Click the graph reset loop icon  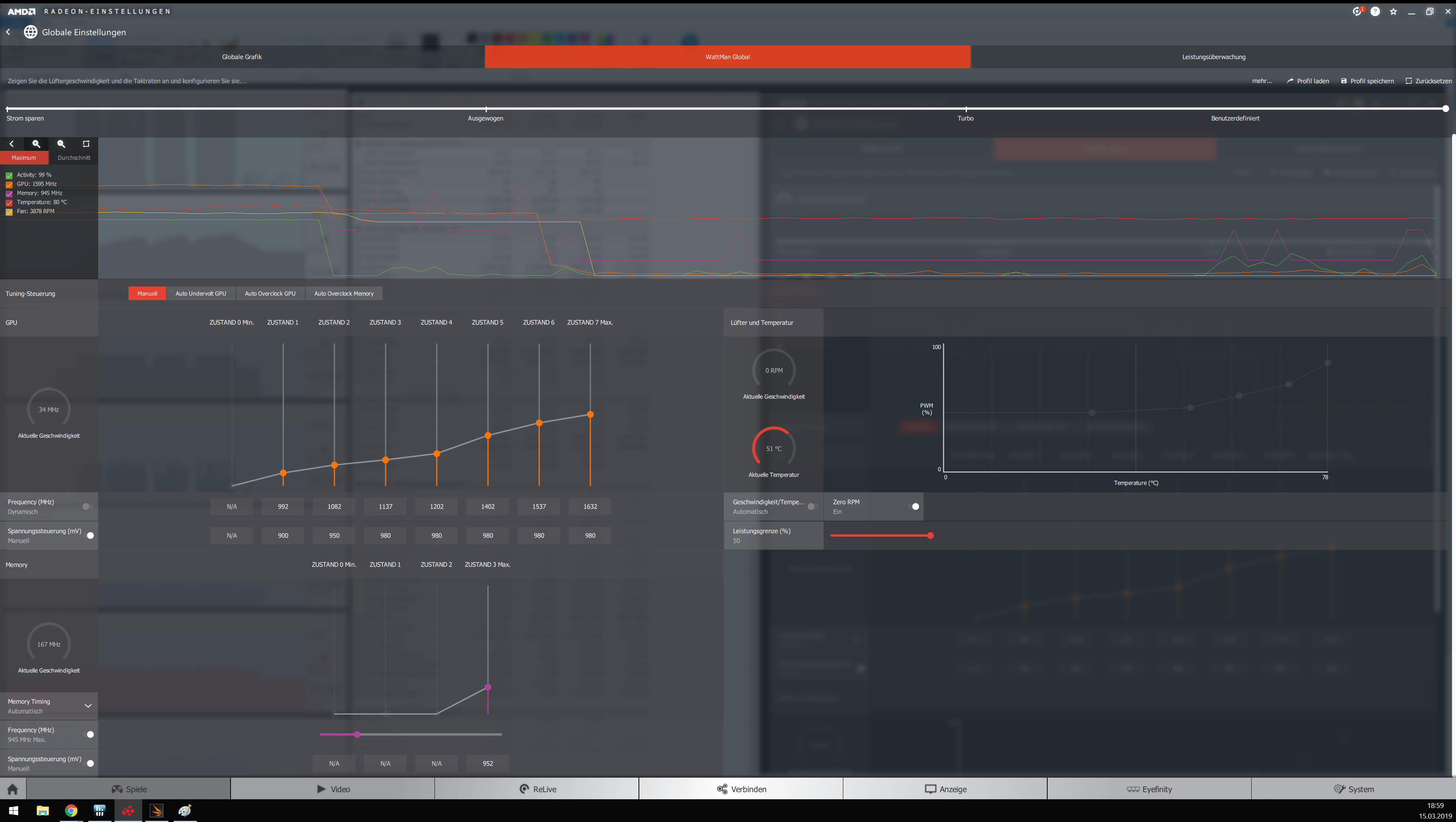(86, 144)
